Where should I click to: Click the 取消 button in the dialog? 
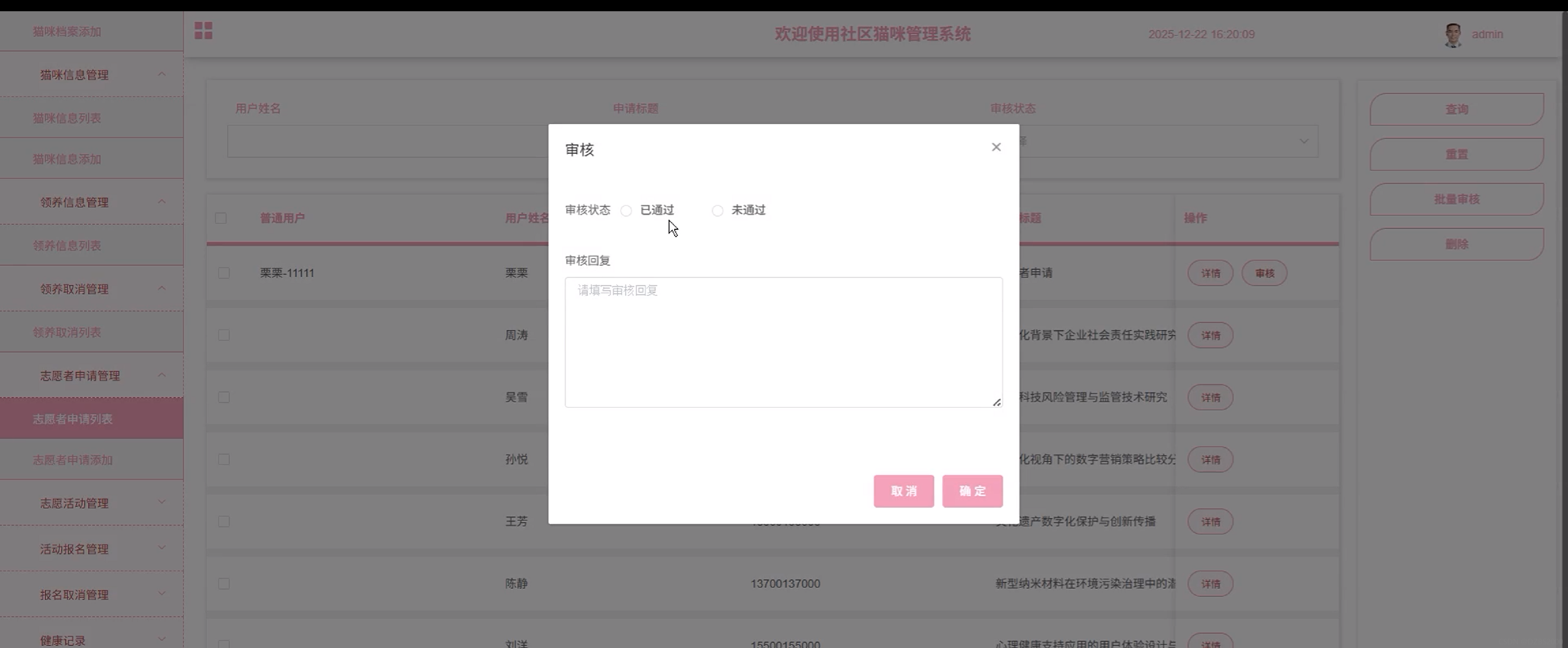tap(904, 491)
